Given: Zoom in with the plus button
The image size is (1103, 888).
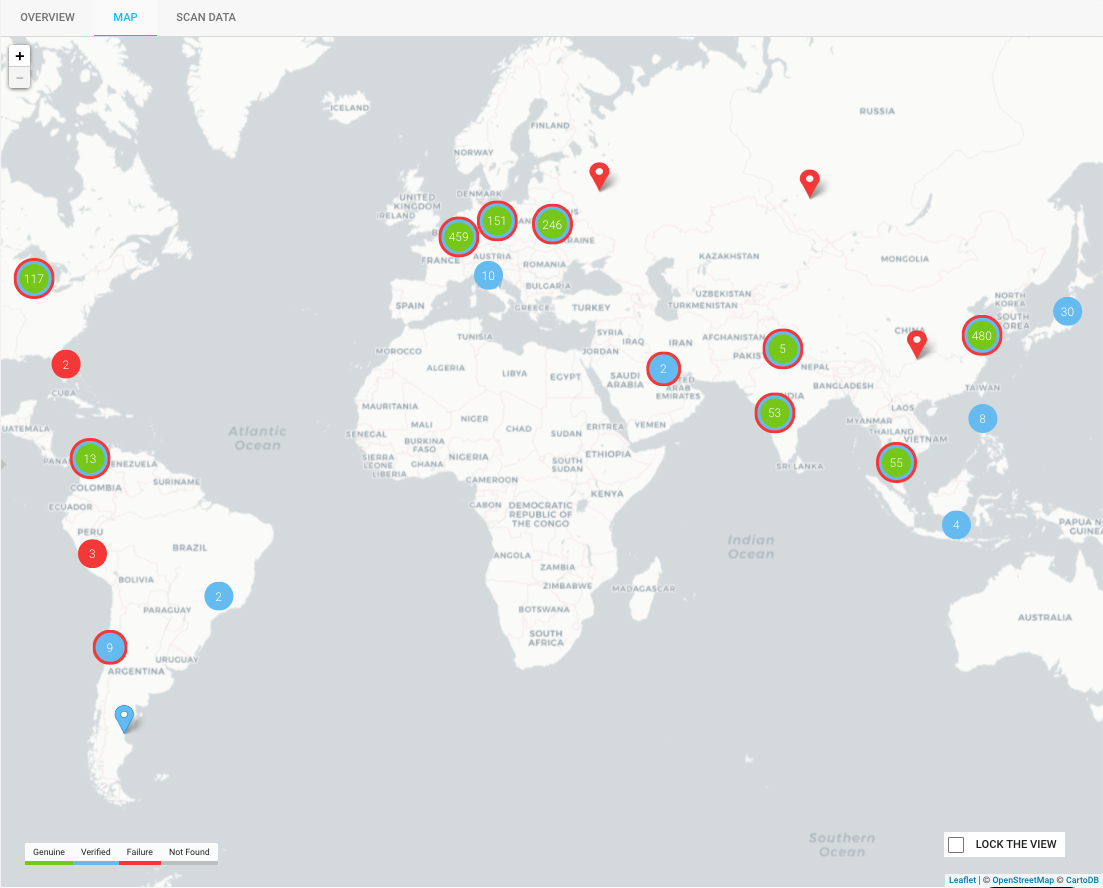Looking at the screenshot, I should [x=19, y=56].
